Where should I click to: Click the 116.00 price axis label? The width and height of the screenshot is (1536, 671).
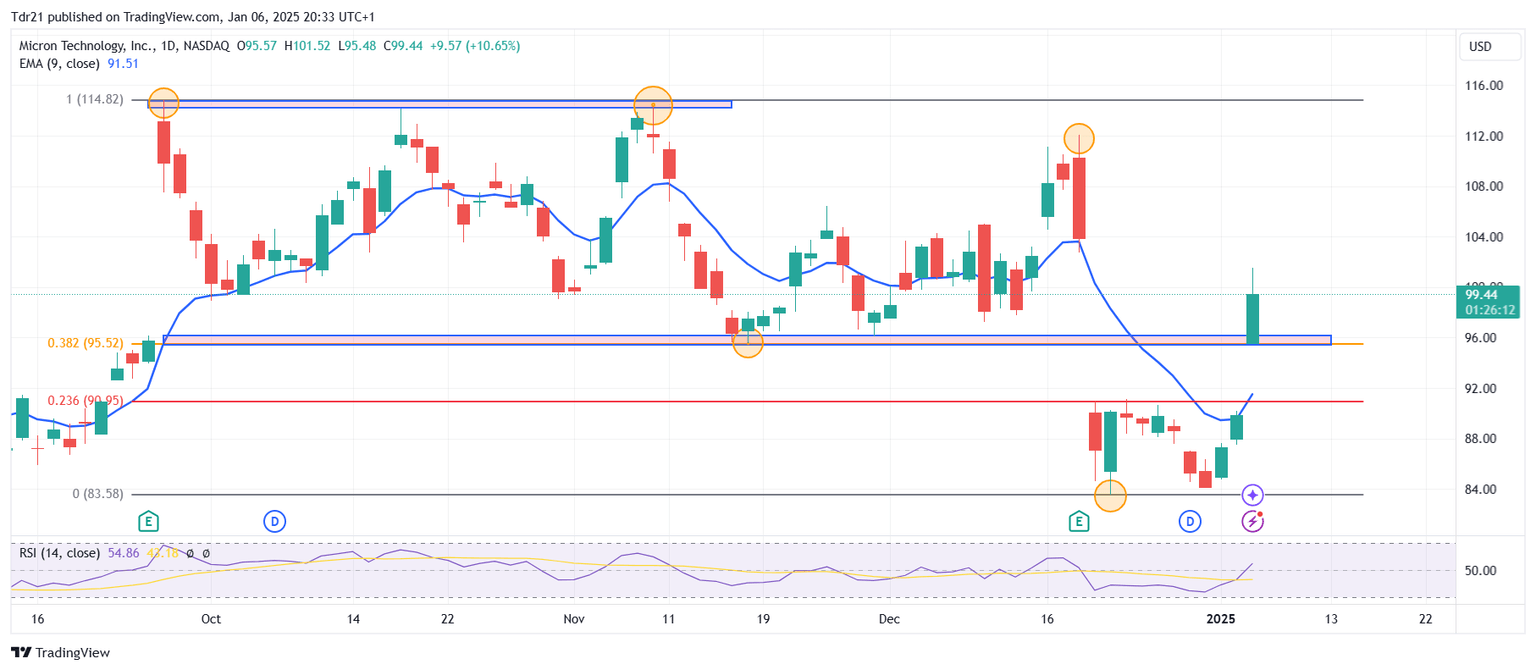[x=1482, y=86]
